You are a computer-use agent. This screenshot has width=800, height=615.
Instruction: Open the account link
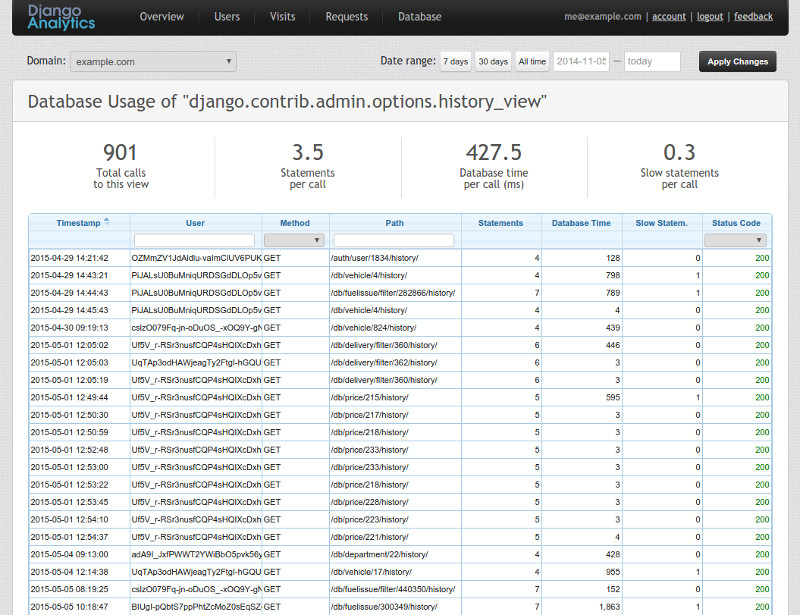pos(669,16)
